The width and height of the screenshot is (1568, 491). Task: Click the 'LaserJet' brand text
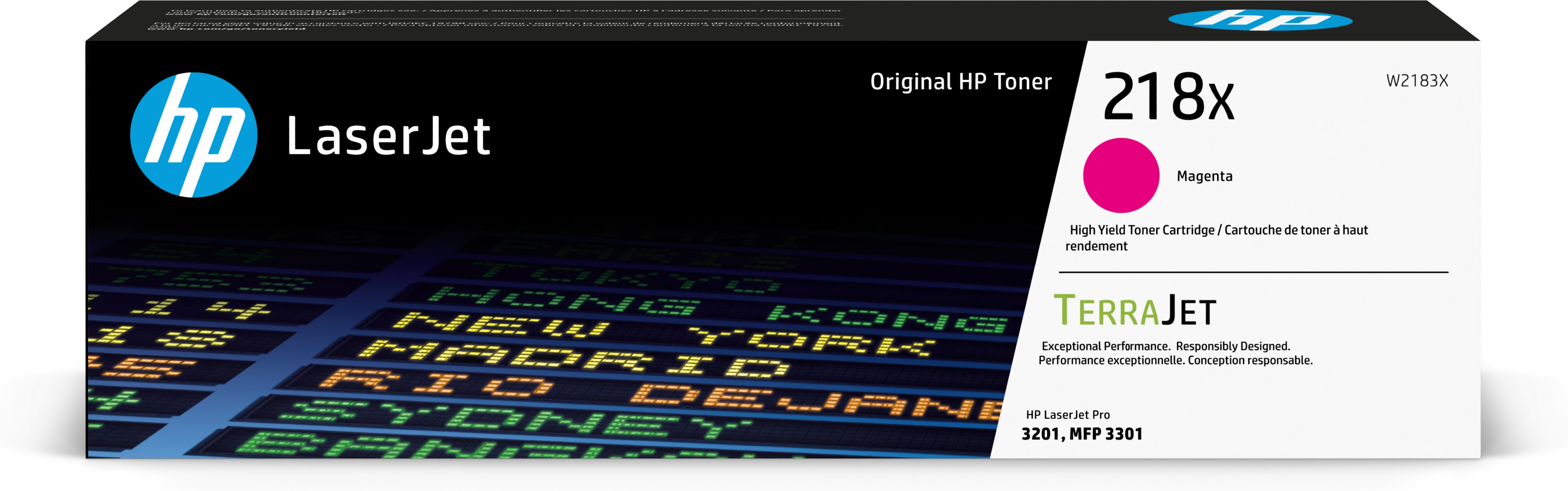coord(388,135)
